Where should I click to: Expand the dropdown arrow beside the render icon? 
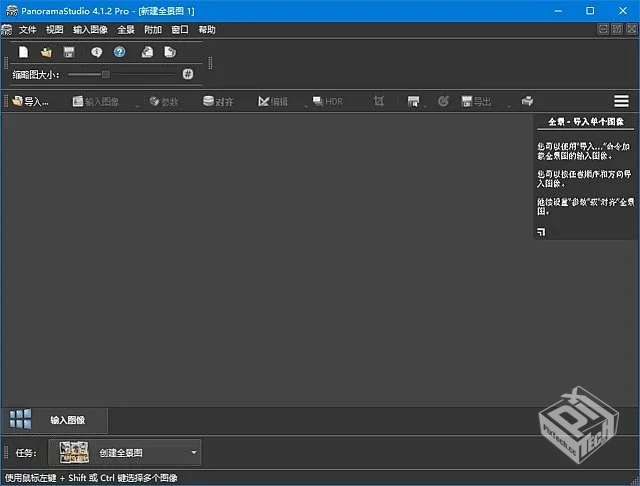[x=425, y=106]
